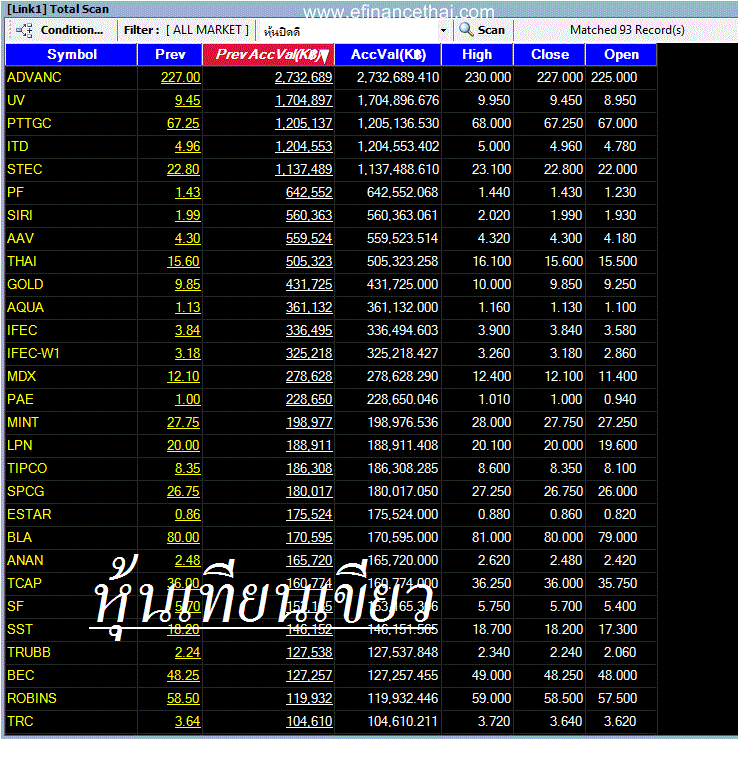
Task: Select the BLA symbol
Action: [x=19, y=538]
